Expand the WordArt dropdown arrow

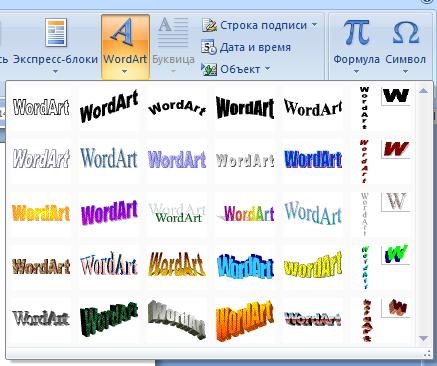click(125, 71)
